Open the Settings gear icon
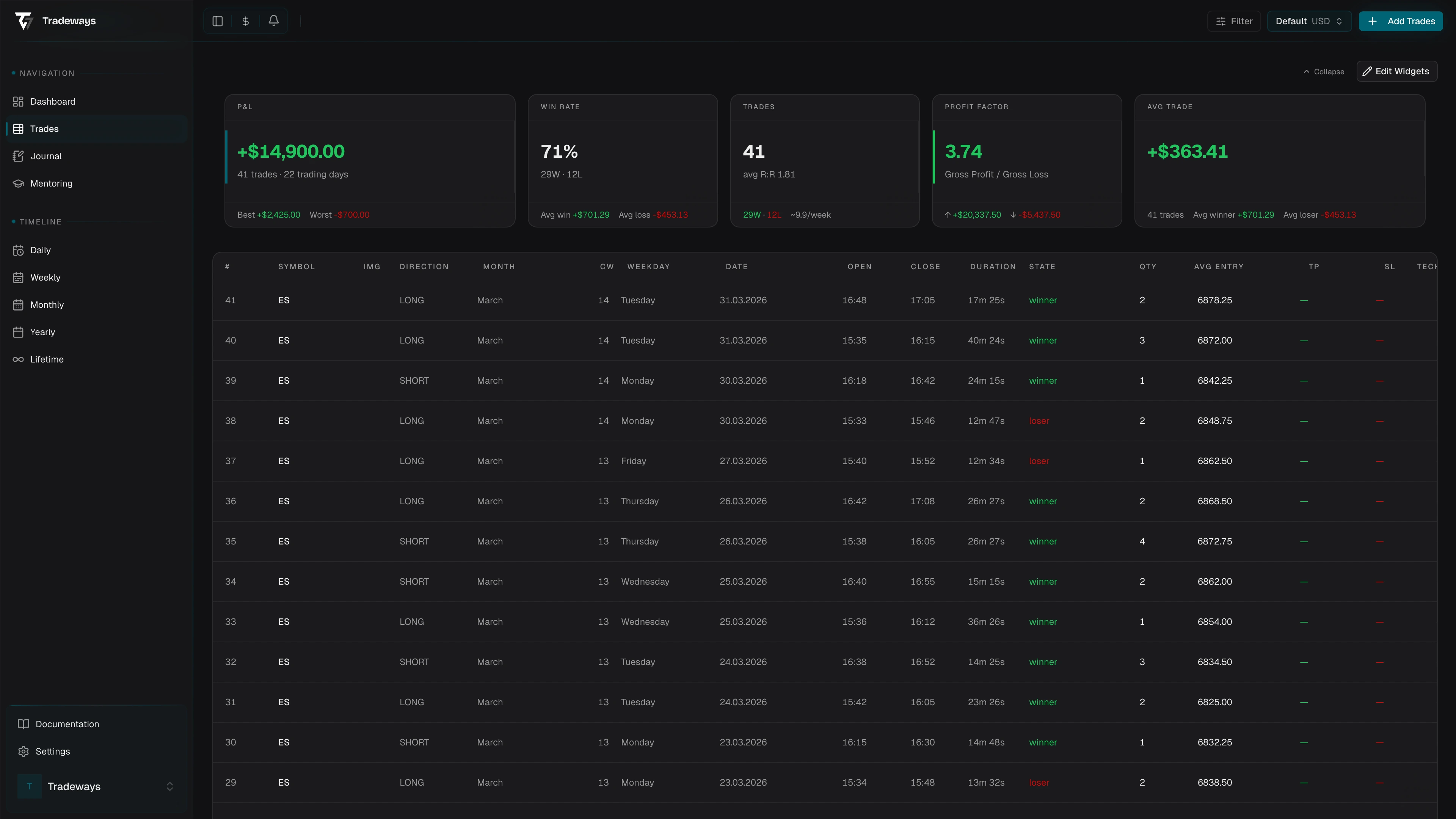Viewport: 1456px width, 819px height. 23,751
